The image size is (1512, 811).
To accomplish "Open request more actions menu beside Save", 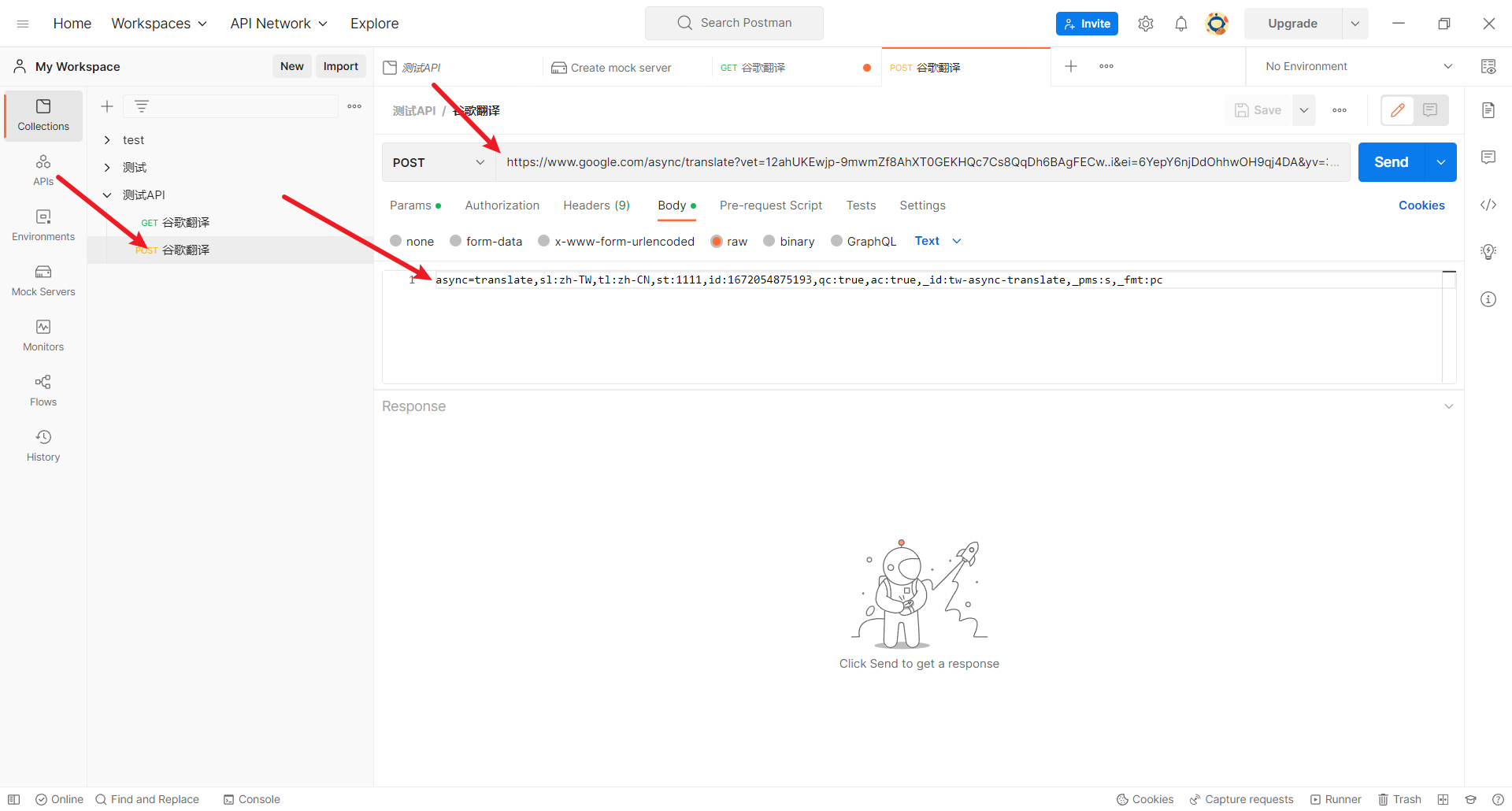I will [x=1340, y=110].
